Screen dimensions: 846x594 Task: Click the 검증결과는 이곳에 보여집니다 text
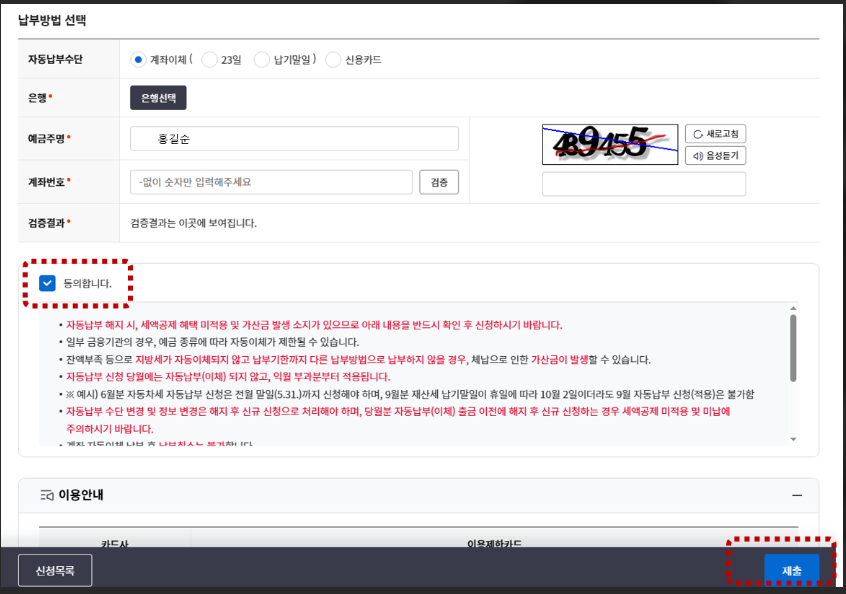pyautogui.click(x=193, y=223)
